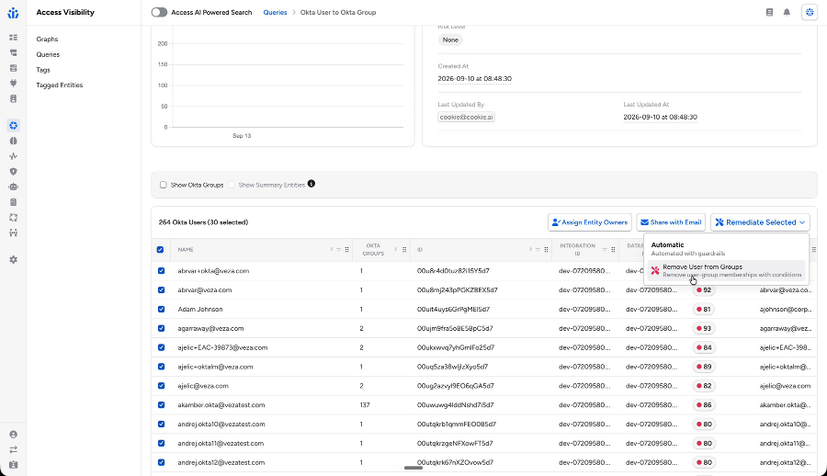
Task: Open the user account icon in the sidebar
Action: click(13, 434)
